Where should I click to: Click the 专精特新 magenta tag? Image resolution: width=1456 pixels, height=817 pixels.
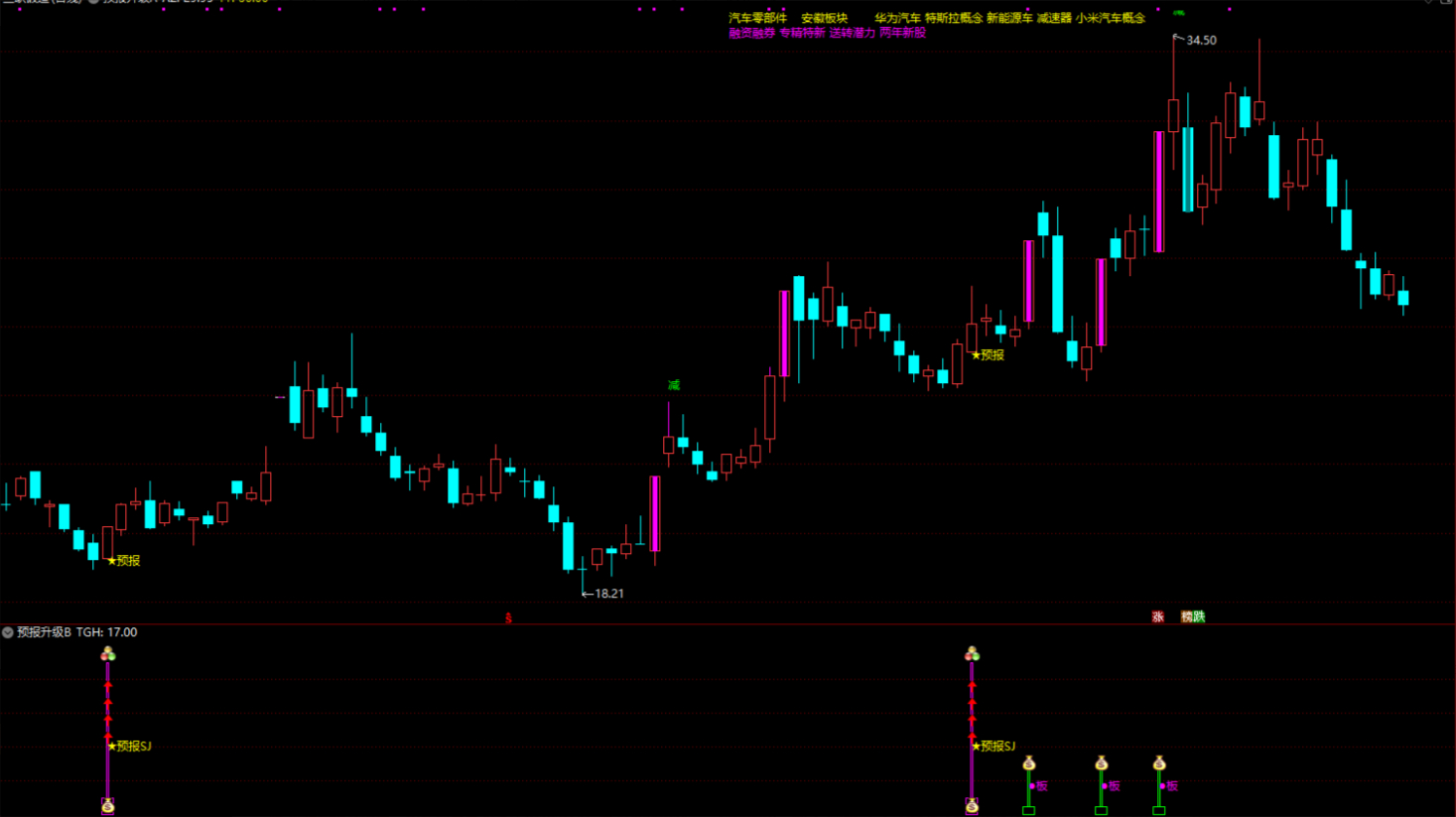[x=802, y=33]
